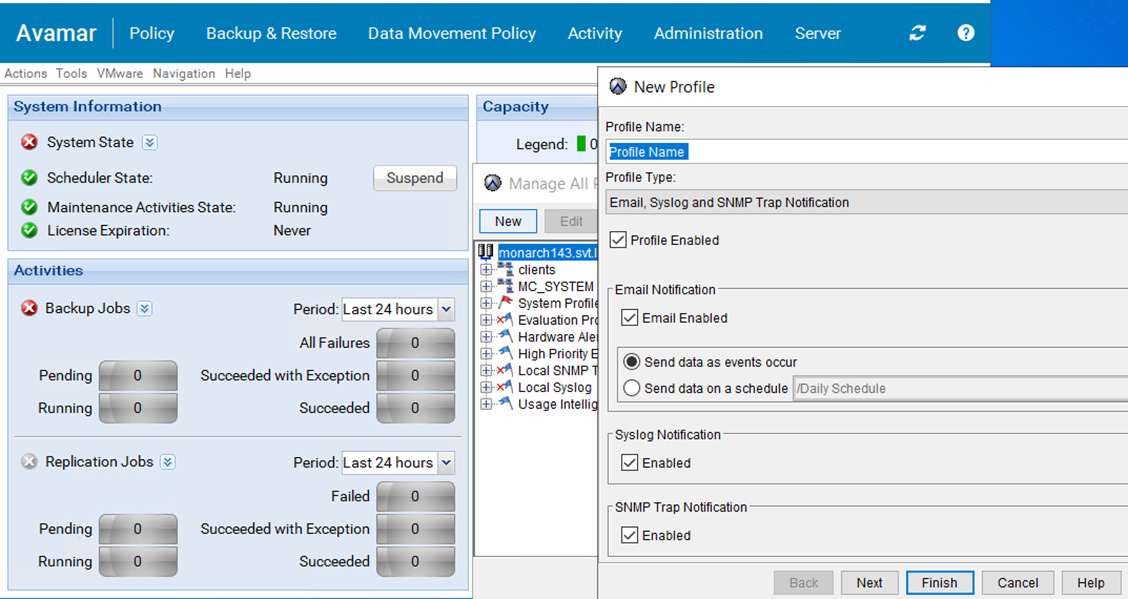1128x599 pixels.
Task: Expand the System State details chevron
Action: pos(149,143)
